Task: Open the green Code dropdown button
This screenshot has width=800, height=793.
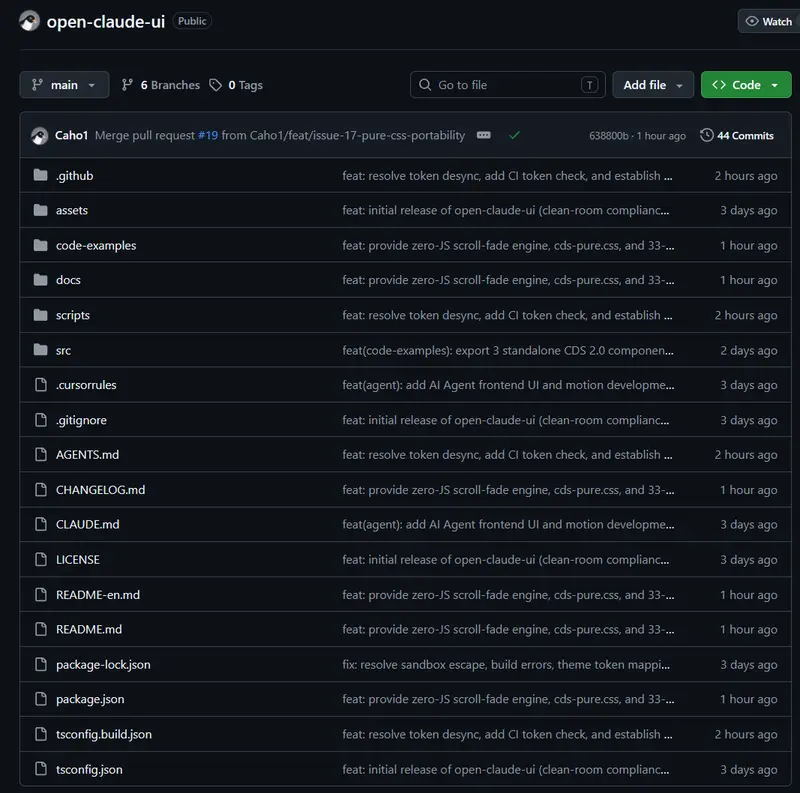Action: tap(746, 85)
